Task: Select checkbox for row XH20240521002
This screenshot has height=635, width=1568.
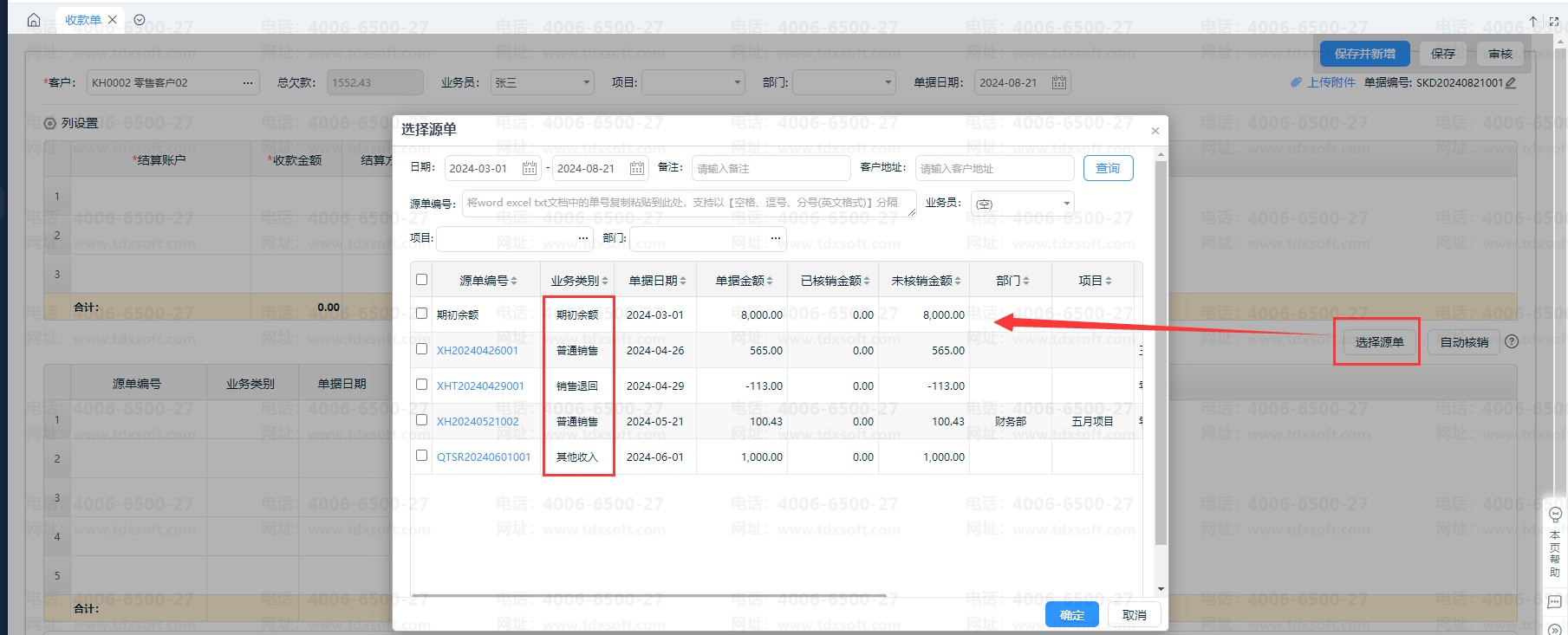Action: (421, 420)
